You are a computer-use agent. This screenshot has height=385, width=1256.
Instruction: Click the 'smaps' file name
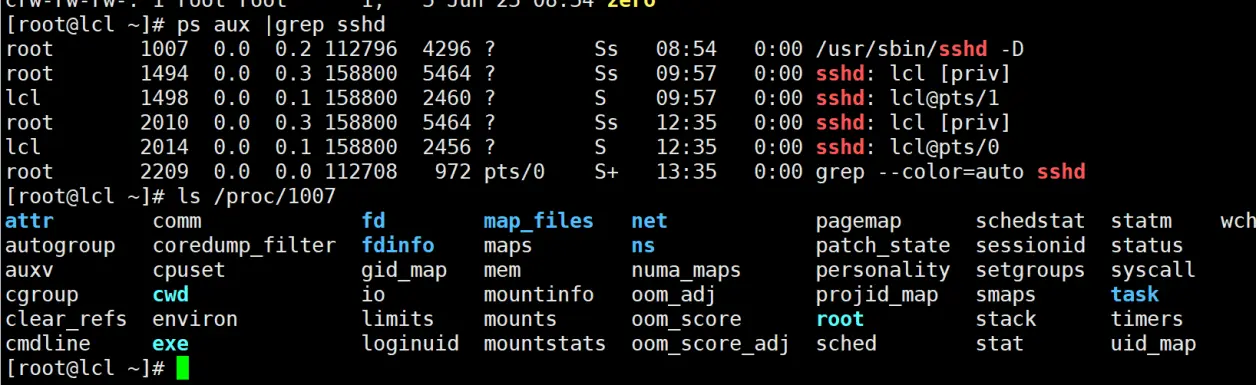click(1006, 295)
